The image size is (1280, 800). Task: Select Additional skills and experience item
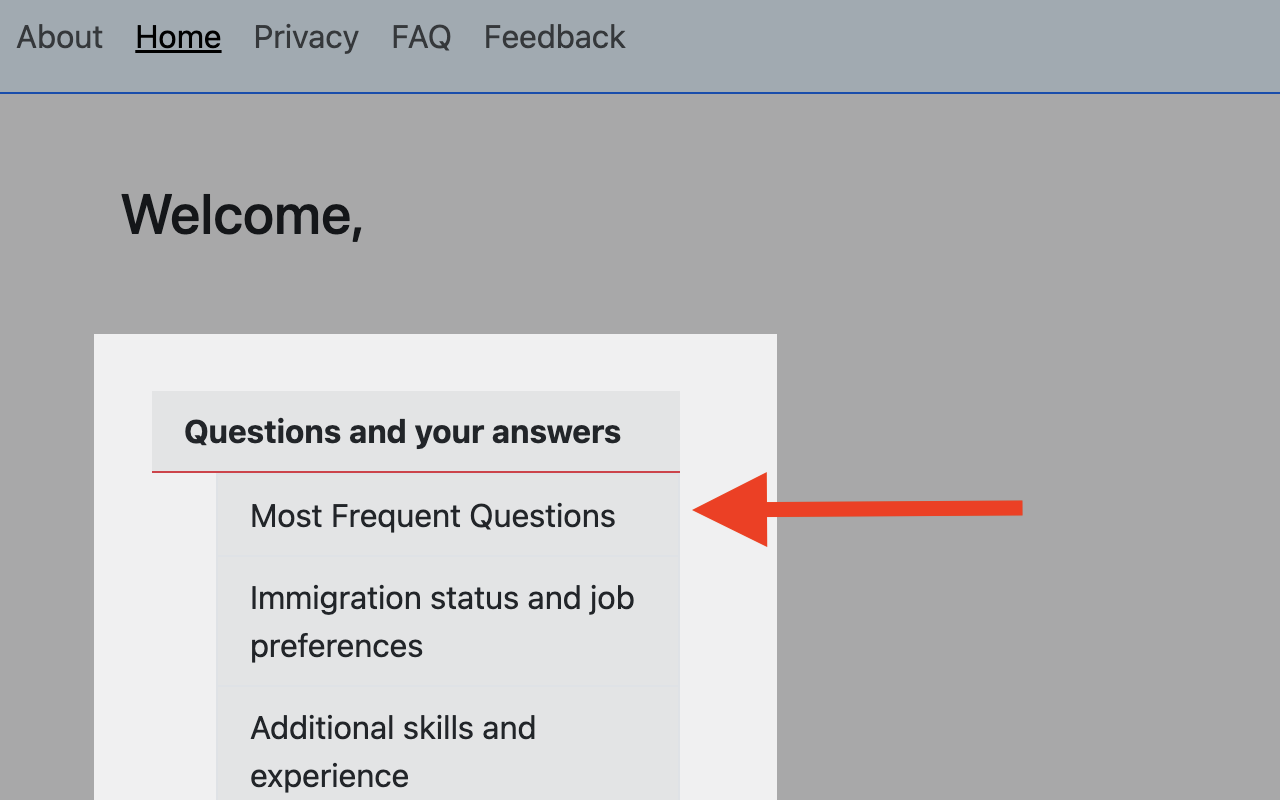[392, 751]
